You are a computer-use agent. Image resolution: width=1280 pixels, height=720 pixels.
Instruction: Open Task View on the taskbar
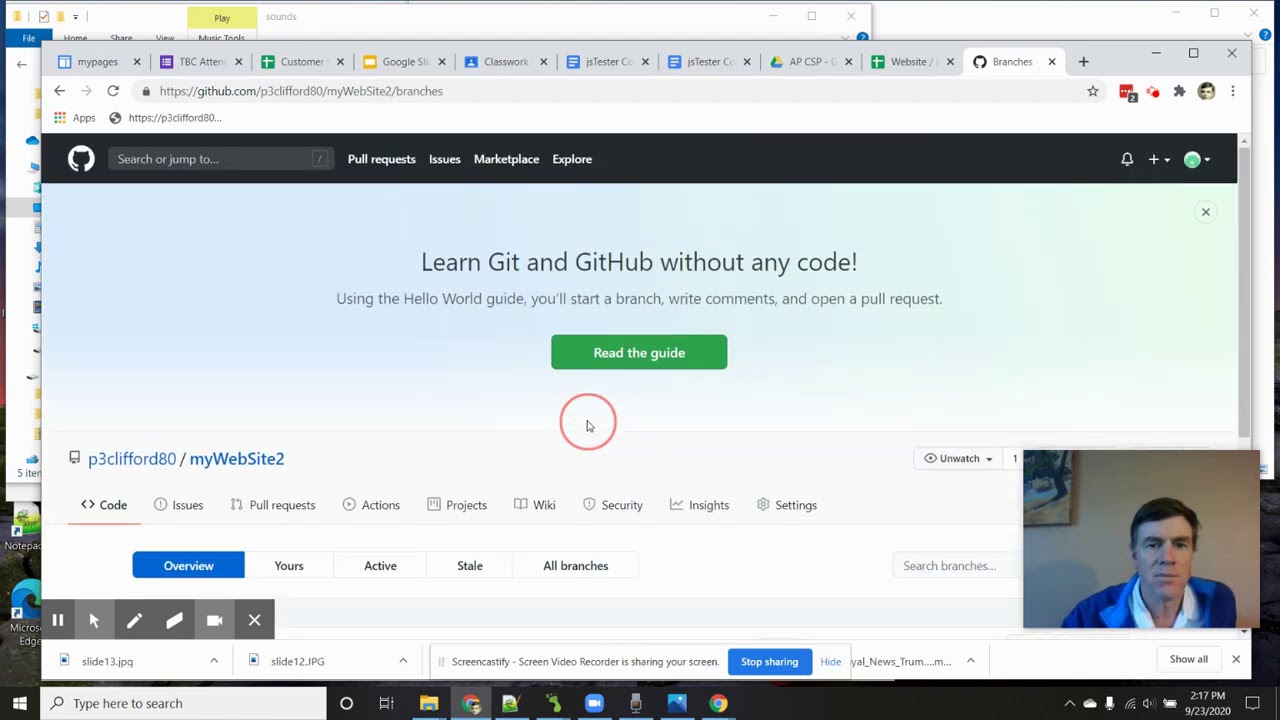[x=386, y=703]
